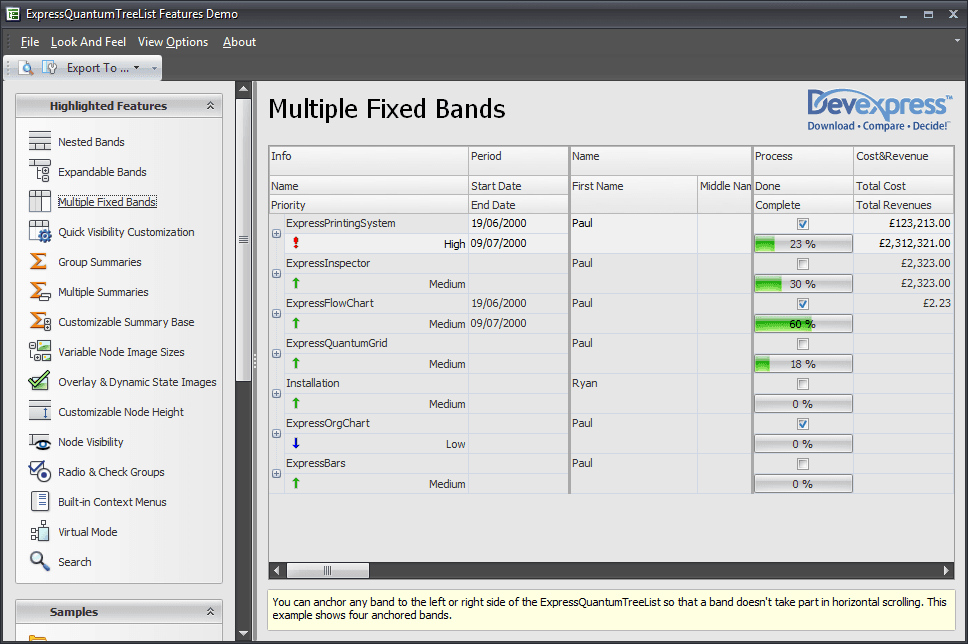Screen dimensions: 968x644
Task: Click the blue Low priority arrow icon
Action: click(296, 443)
